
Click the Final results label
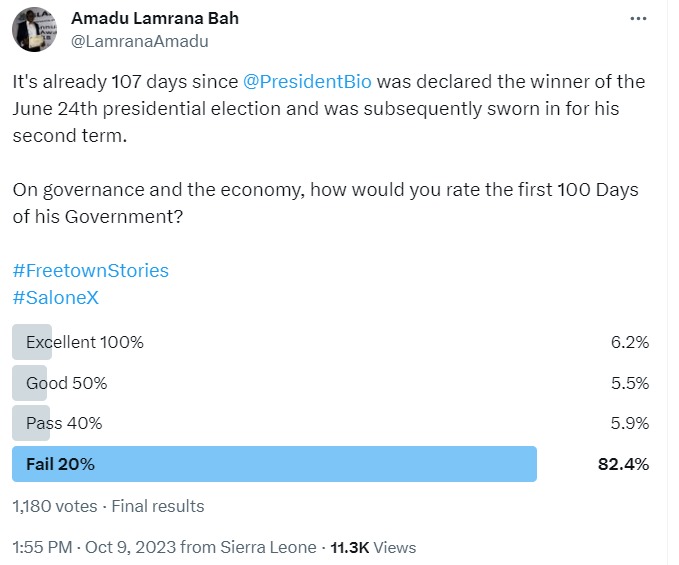[x=157, y=506]
